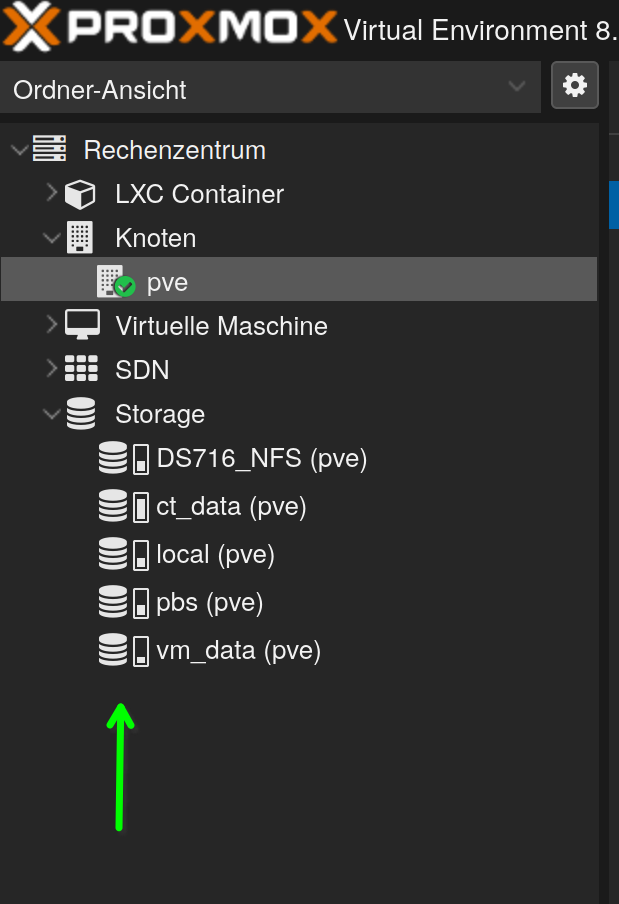Click the LXC Container cube icon
Viewport: 619px width, 904px height.
[80, 194]
